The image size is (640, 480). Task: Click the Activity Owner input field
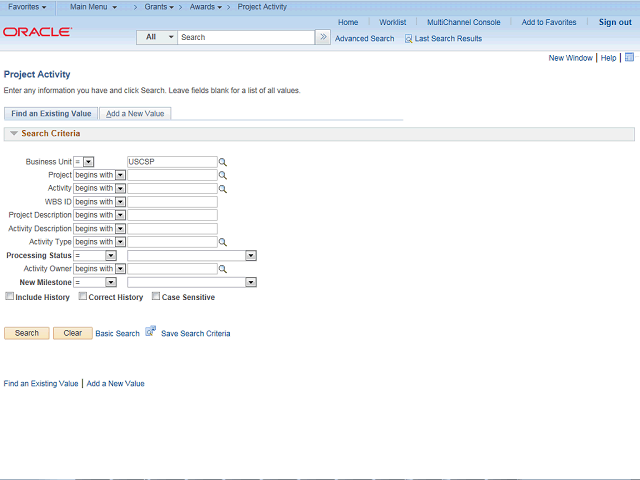[x=172, y=269]
